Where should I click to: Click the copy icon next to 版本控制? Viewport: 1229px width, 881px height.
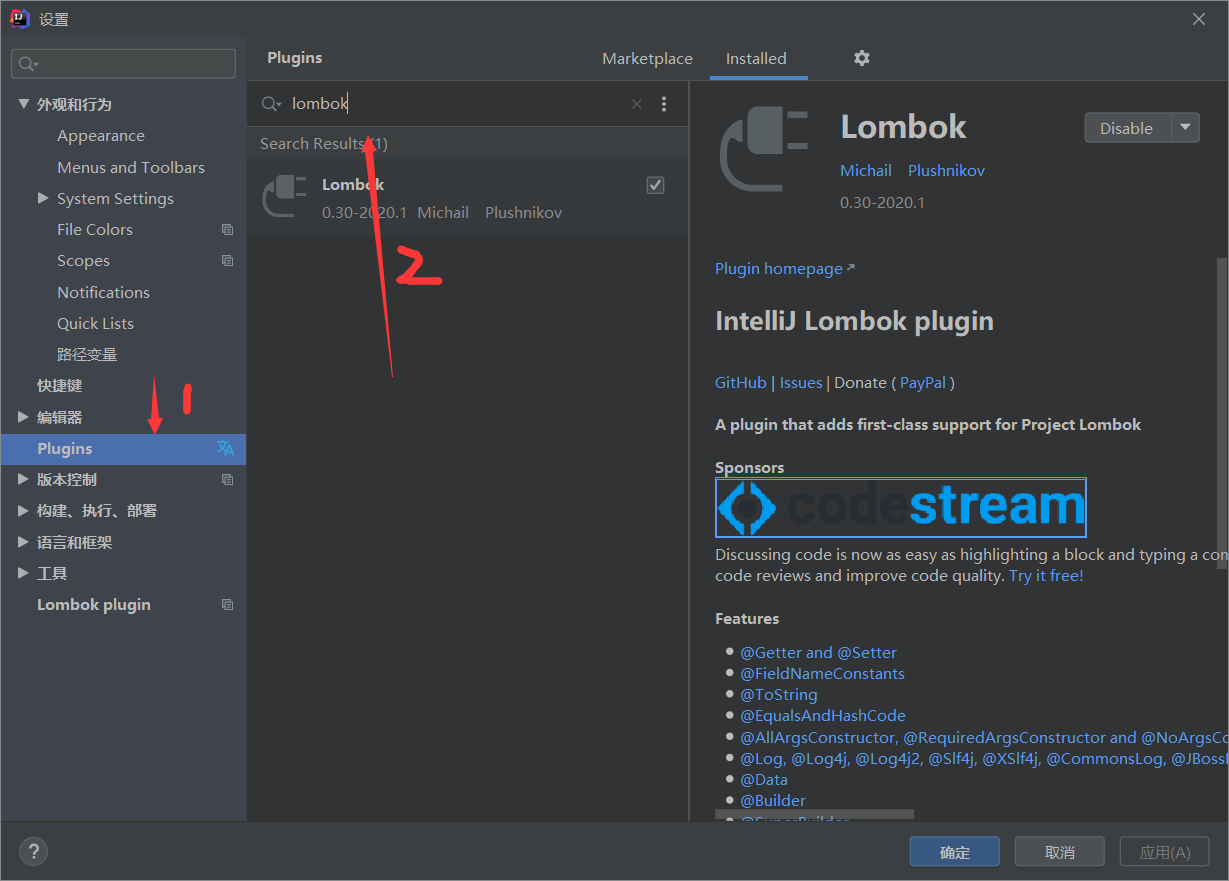point(227,480)
